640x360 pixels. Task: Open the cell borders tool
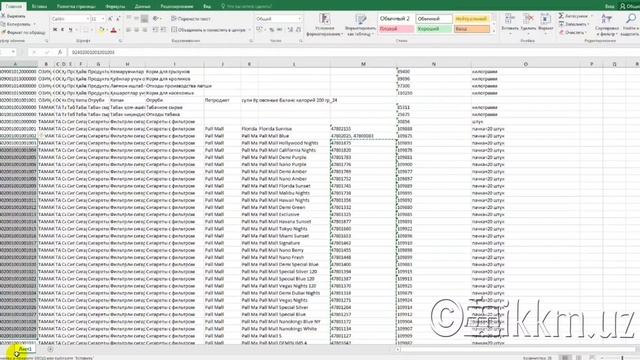click(x=85, y=30)
